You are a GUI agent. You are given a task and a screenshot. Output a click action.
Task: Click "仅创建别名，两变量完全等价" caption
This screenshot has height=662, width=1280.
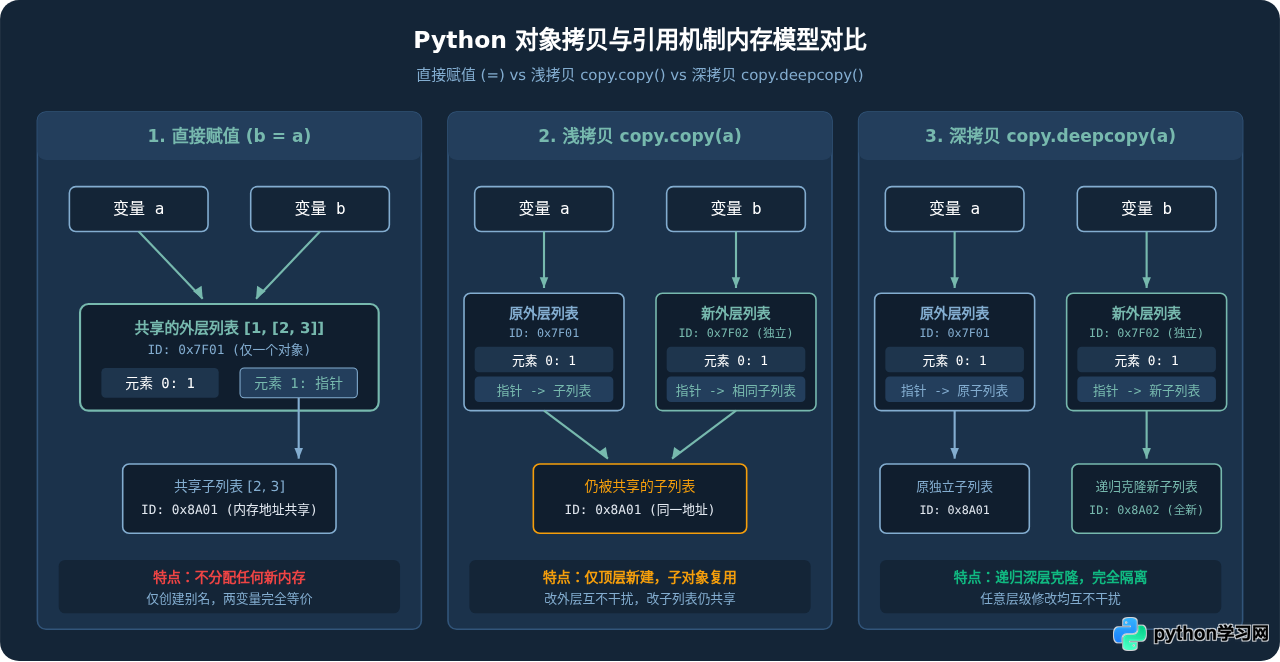229,599
